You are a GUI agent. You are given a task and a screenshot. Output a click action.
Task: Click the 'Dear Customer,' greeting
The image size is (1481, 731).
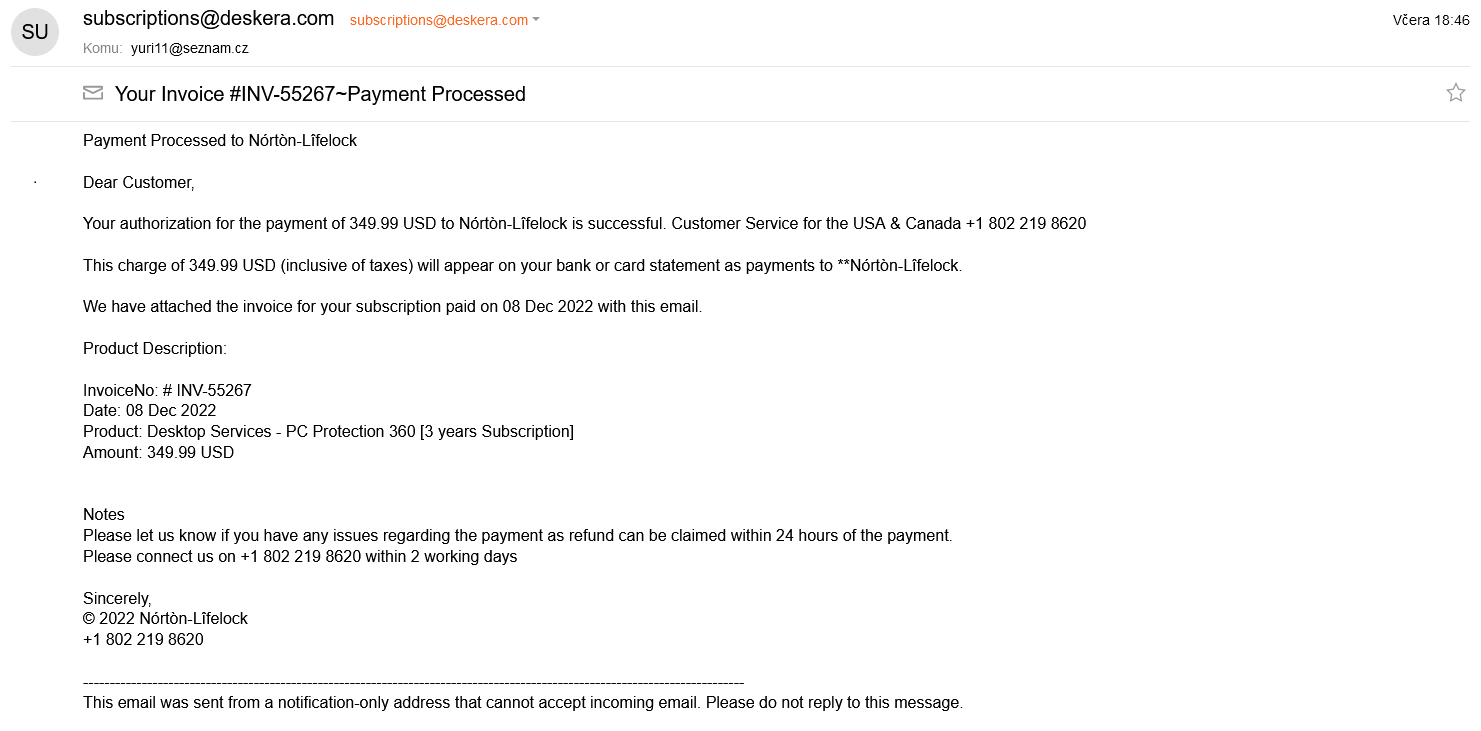(x=138, y=182)
